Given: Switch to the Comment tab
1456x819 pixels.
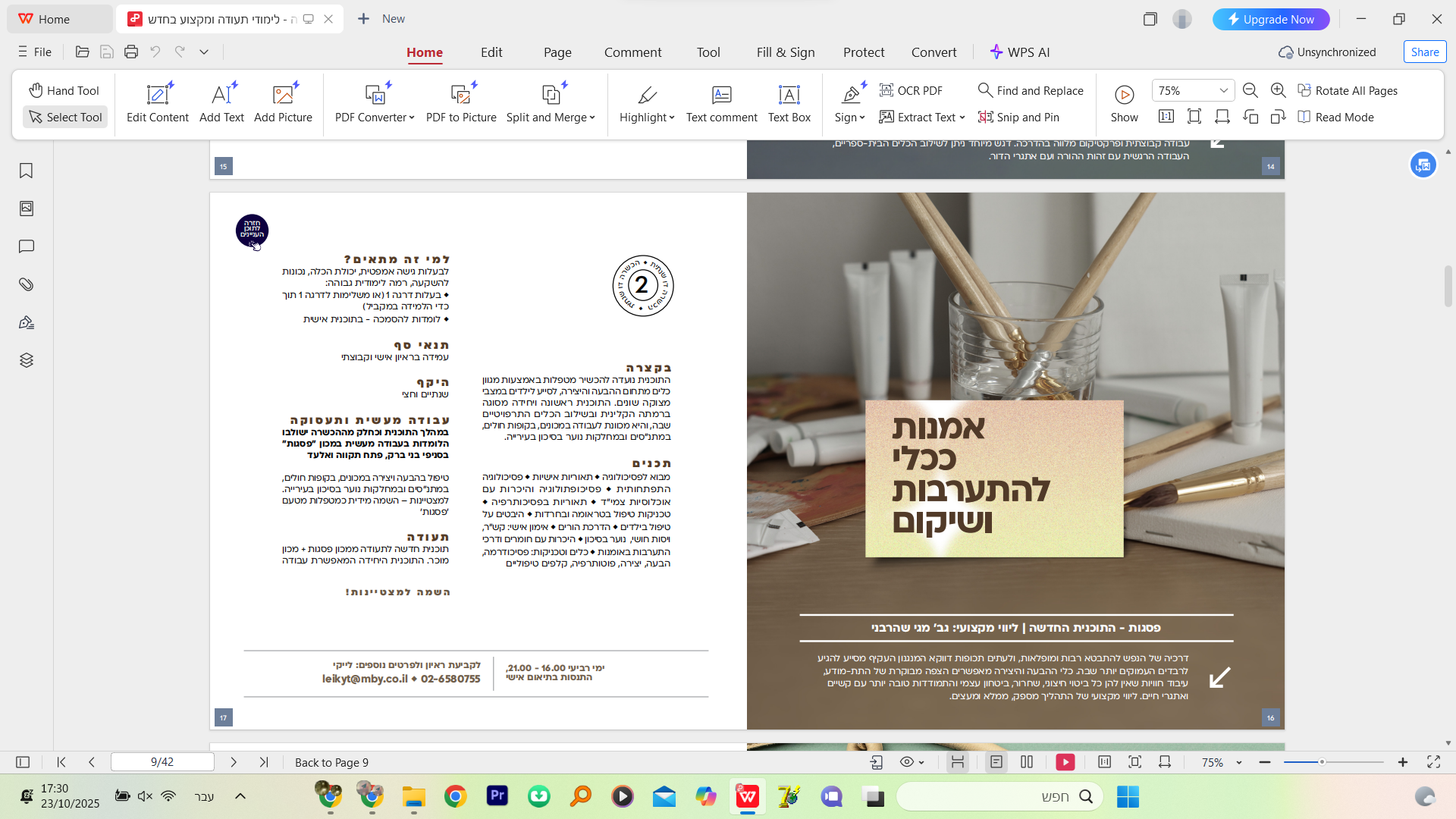Looking at the screenshot, I should 632,52.
